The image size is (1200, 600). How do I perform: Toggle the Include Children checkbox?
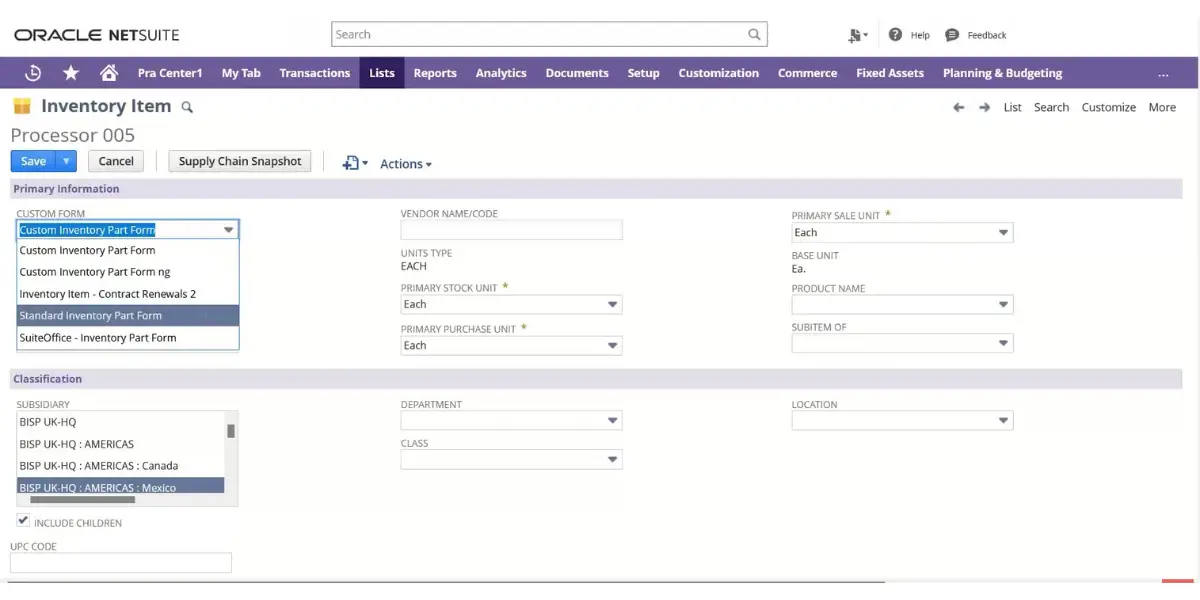click(23, 521)
